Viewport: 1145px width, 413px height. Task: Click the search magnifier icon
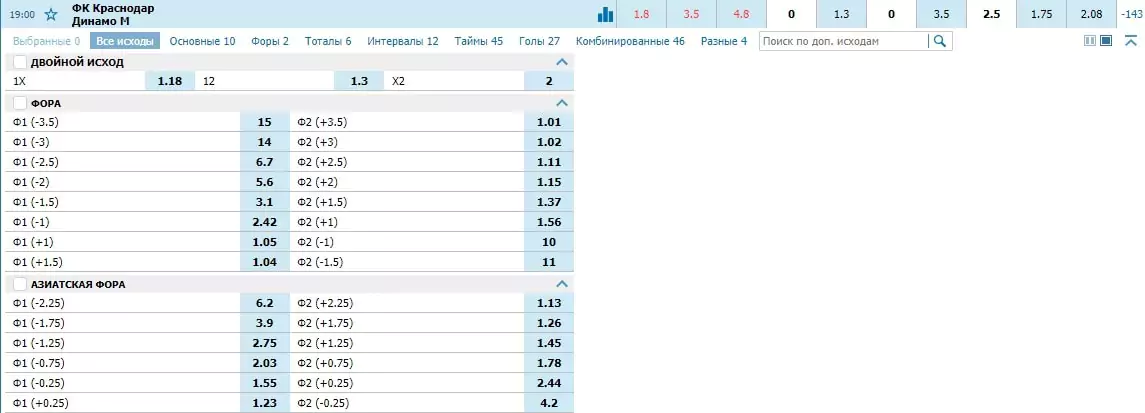tap(941, 41)
